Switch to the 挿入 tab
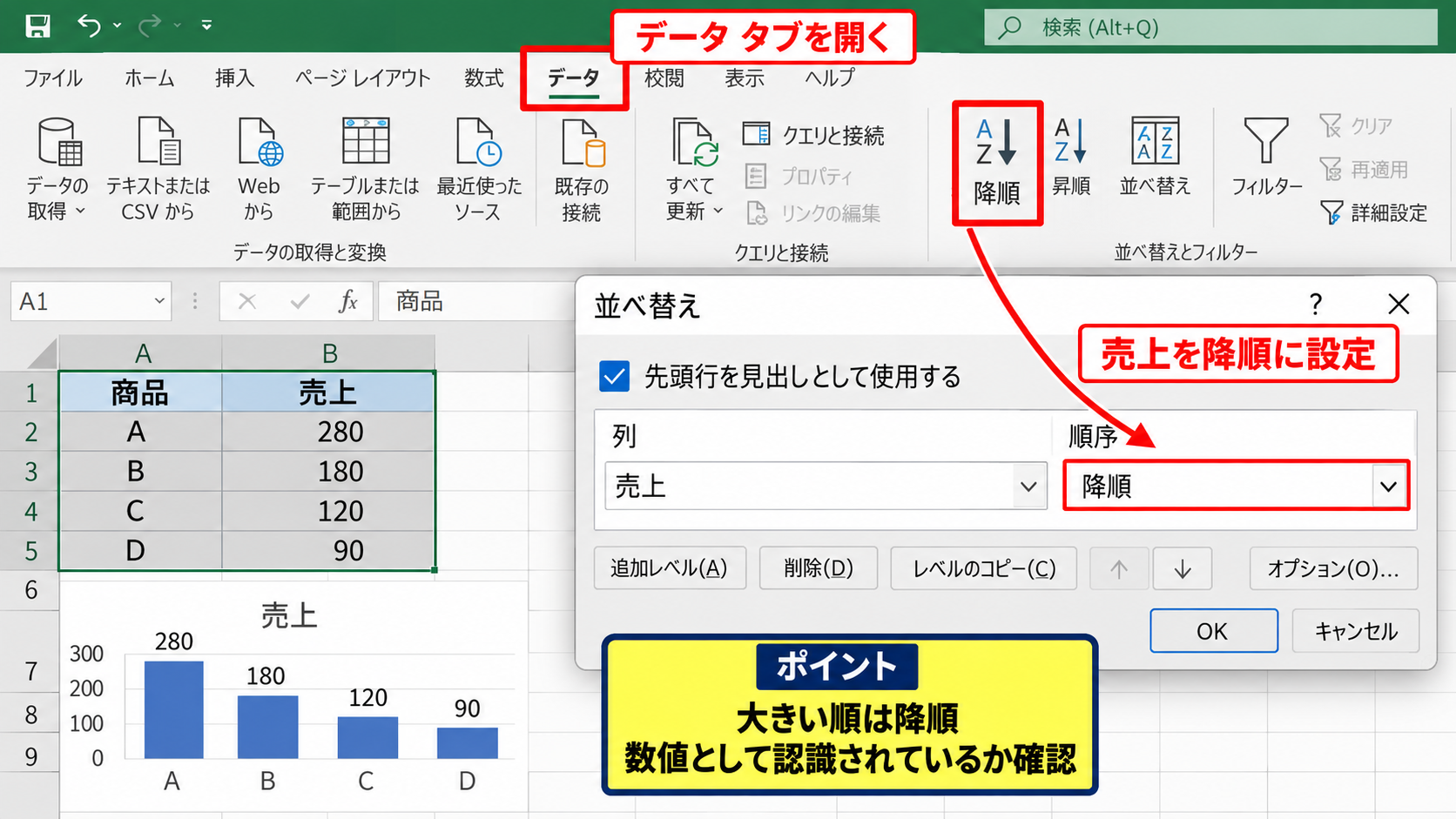 235,78
